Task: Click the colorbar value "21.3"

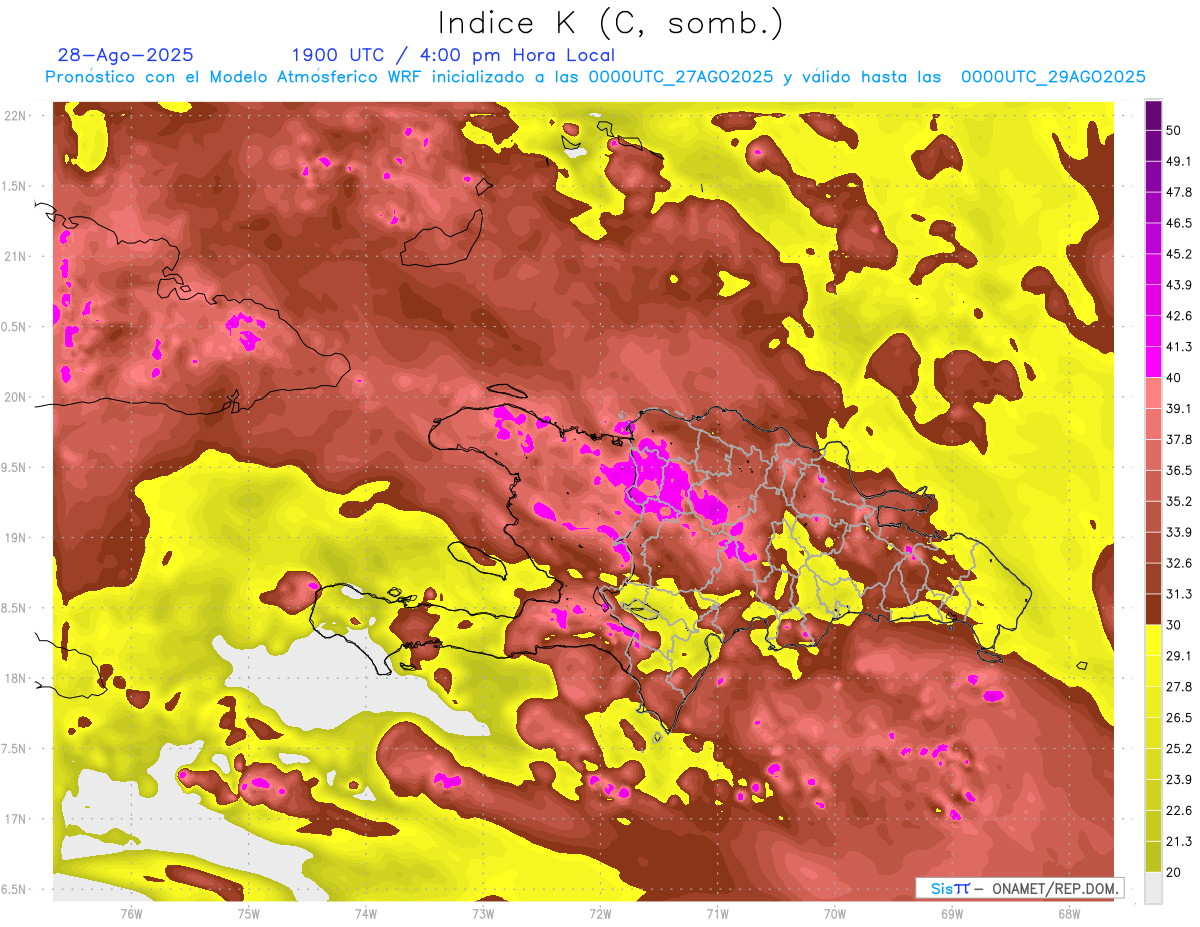Action: [1178, 842]
